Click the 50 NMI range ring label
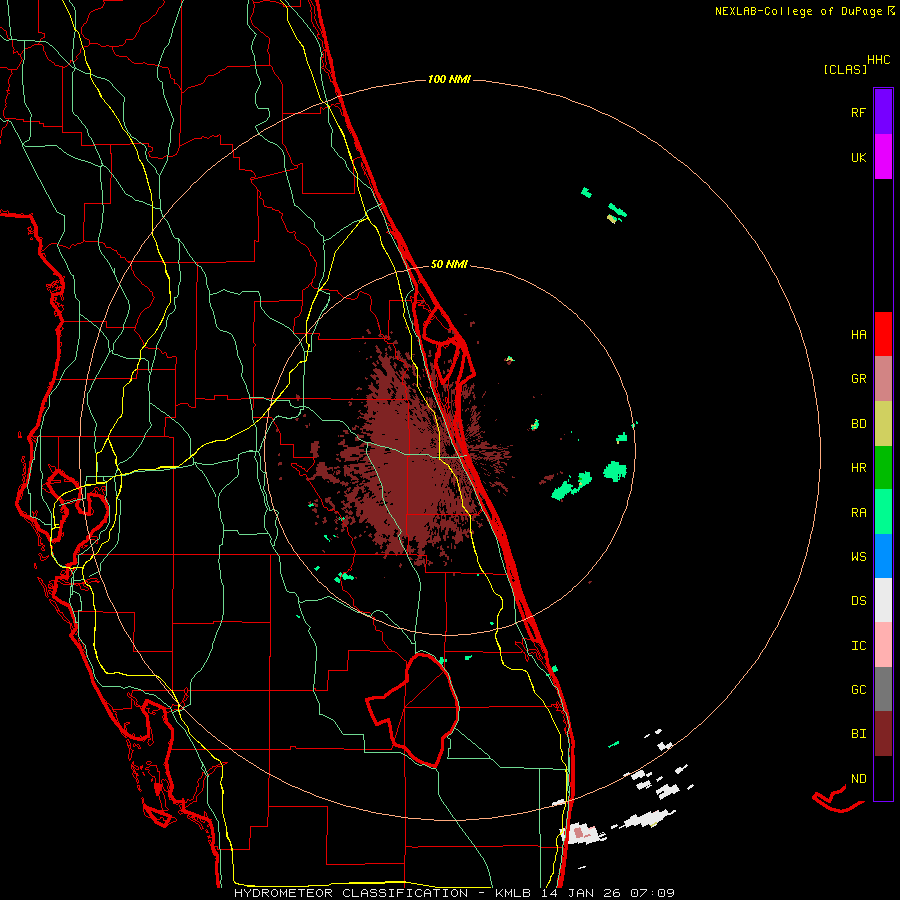900x900 pixels. click(x=449, y=264)
